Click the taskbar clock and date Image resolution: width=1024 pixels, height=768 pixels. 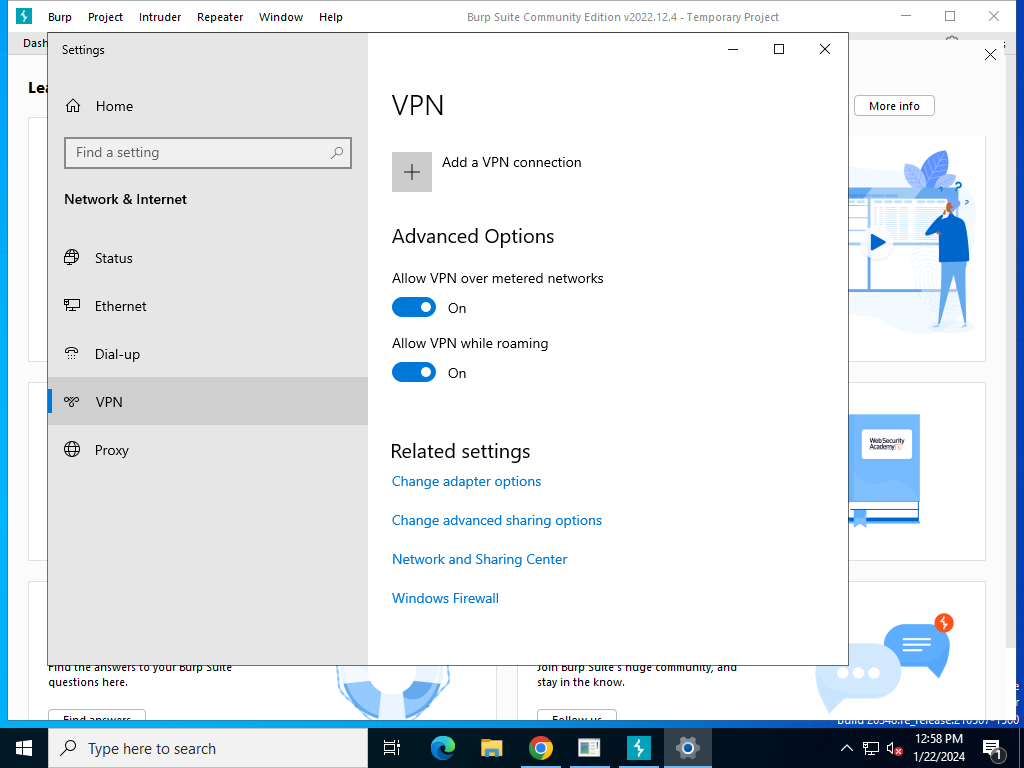tap(939, 748)
